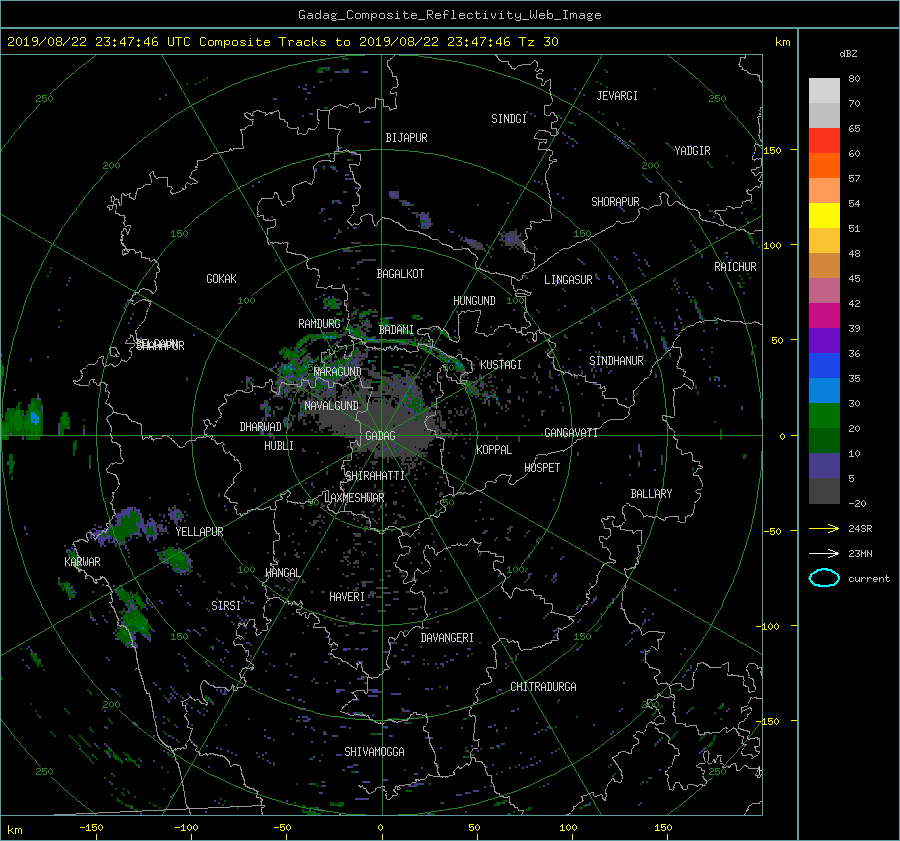The height and width of the screenshot is (841, 900).
Task: Select the magenta 39-42 dBZ color swatch
Action: coord(824,316)
